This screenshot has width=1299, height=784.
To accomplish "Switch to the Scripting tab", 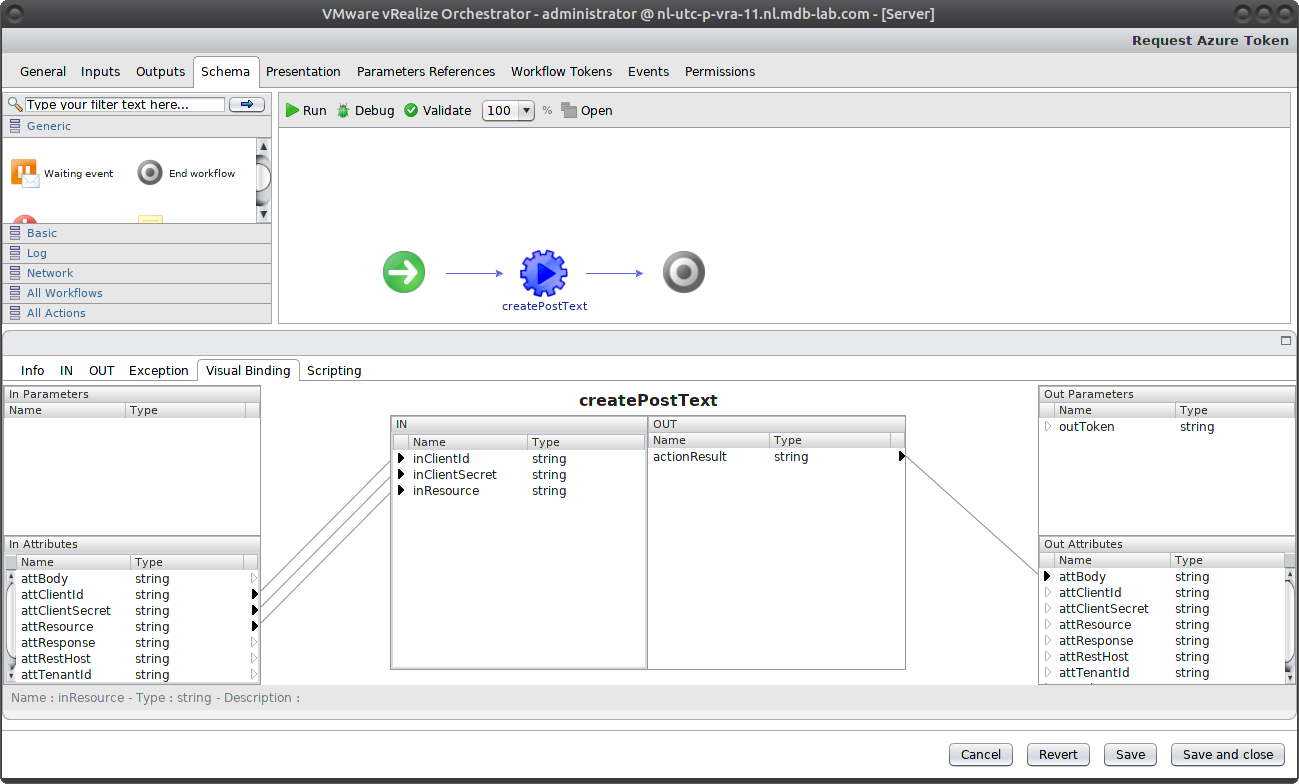I will 334,369.
